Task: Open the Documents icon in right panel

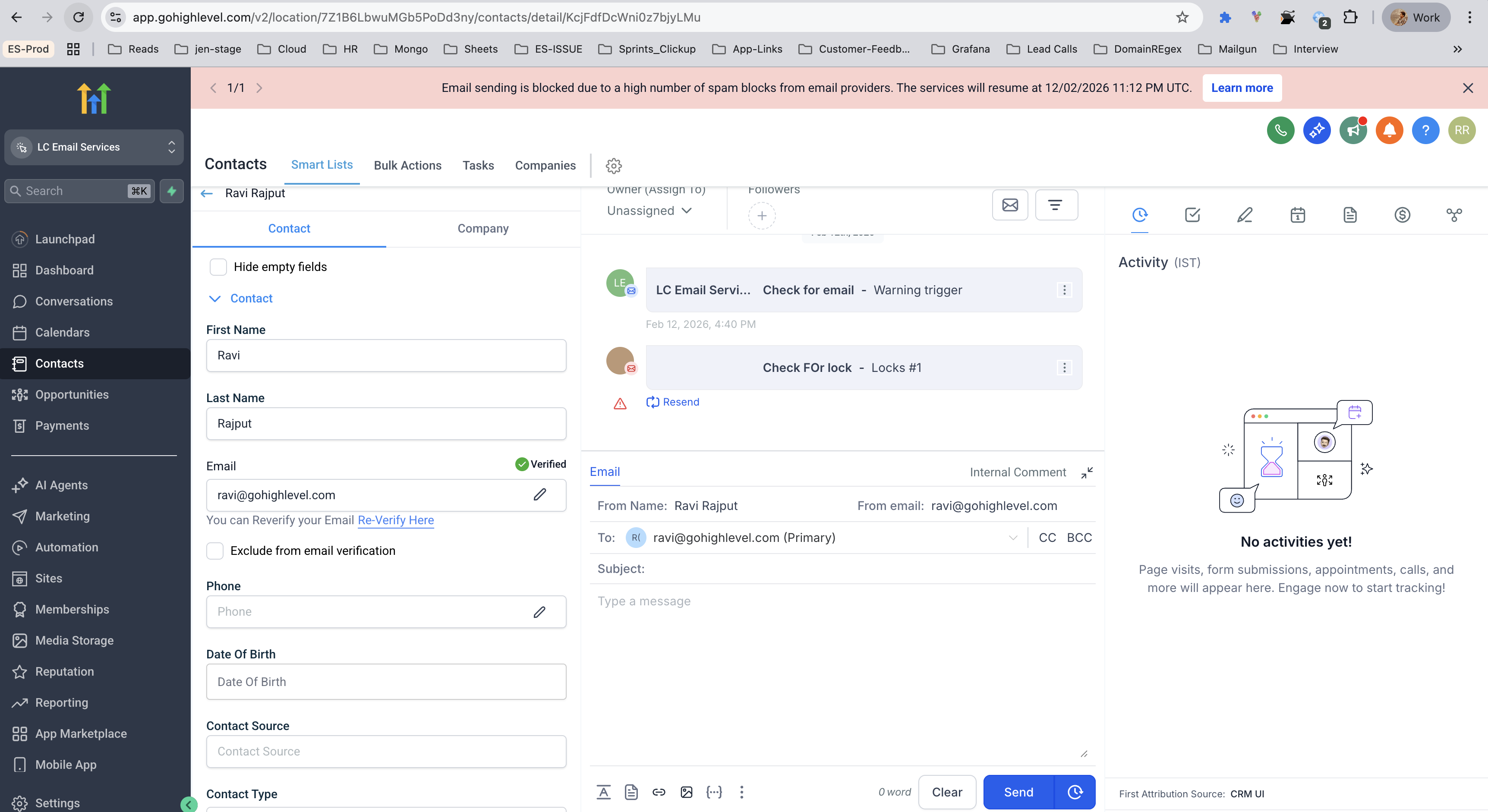Action: pyautogui.click(x=1350, y=215)
